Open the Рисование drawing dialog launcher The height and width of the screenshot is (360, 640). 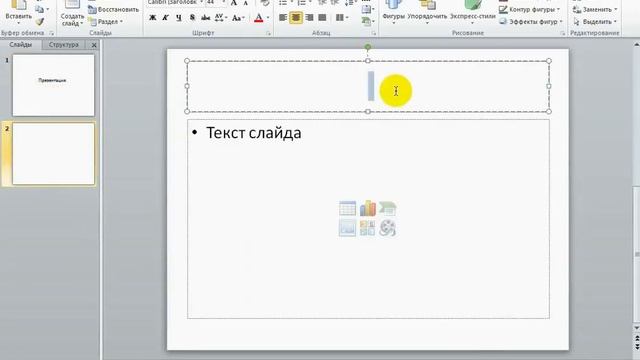coord(562,33)
